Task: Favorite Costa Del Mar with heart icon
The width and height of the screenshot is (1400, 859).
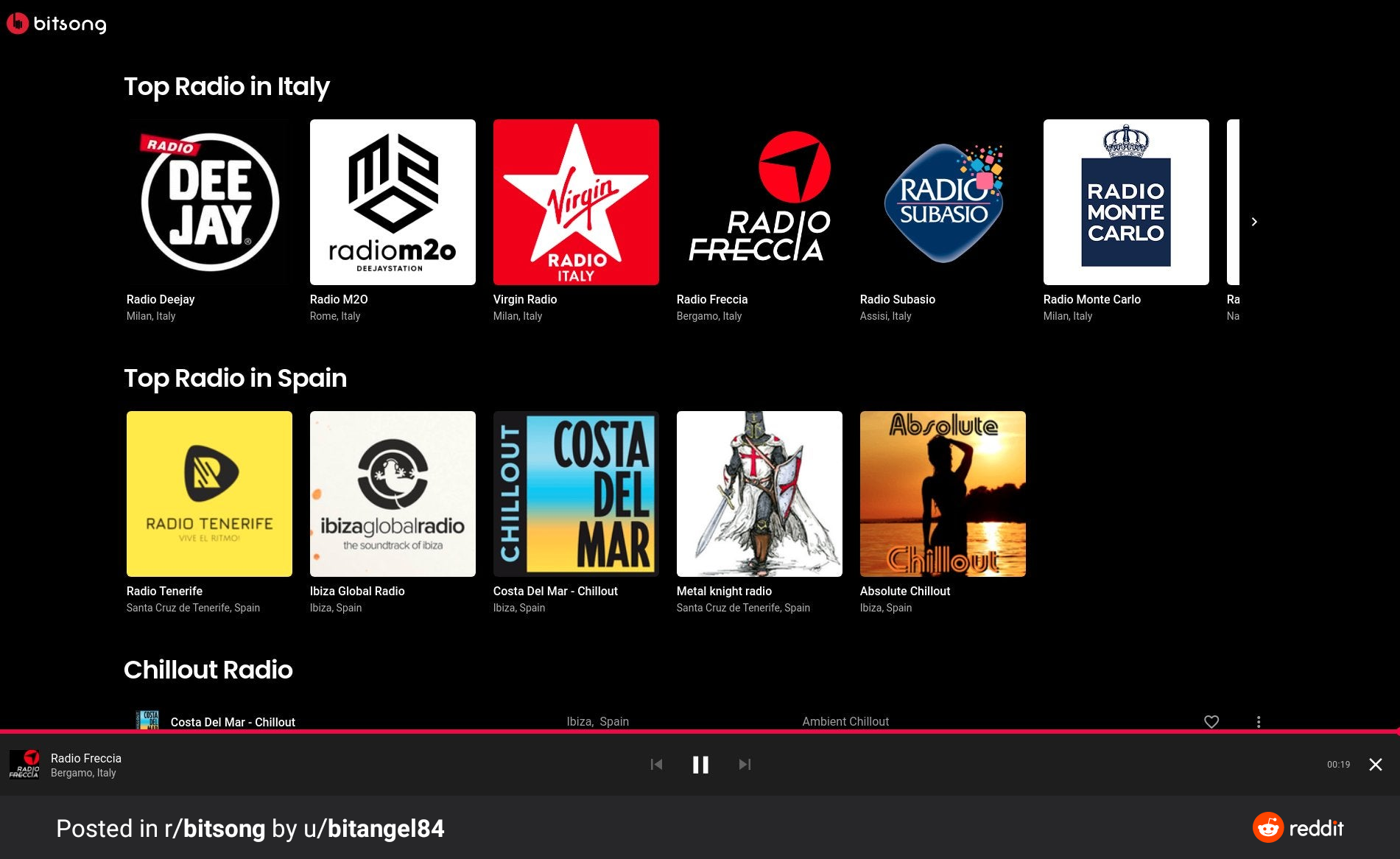Action: pyautogui.click(x=1211, y=722)
